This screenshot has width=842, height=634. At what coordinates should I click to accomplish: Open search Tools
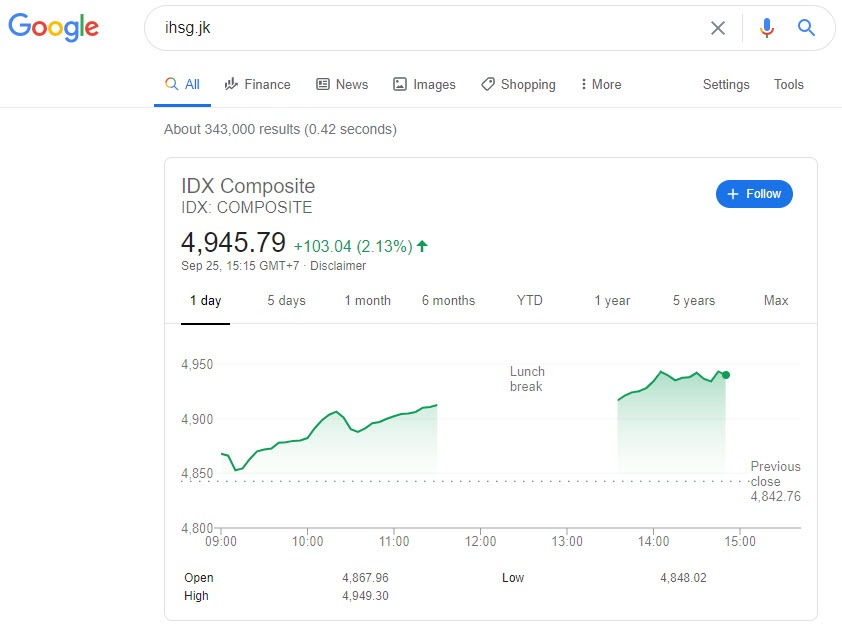click(x=788, y=84)
